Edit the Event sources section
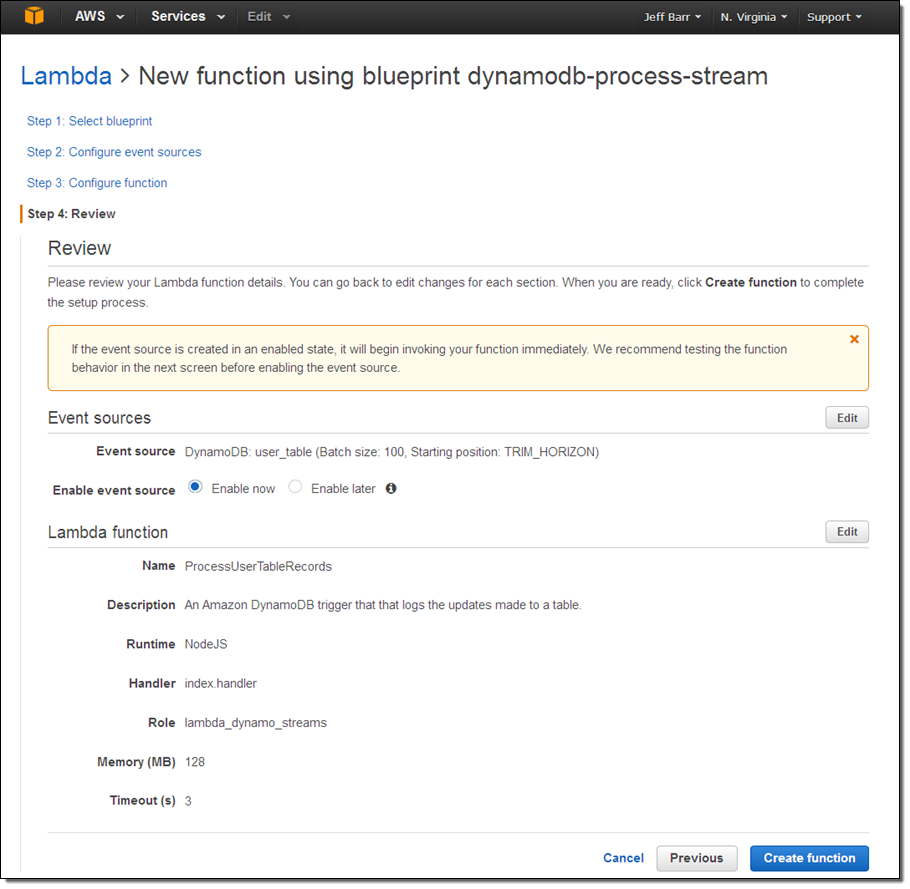910x889 pixels. [x=847, y=418]
